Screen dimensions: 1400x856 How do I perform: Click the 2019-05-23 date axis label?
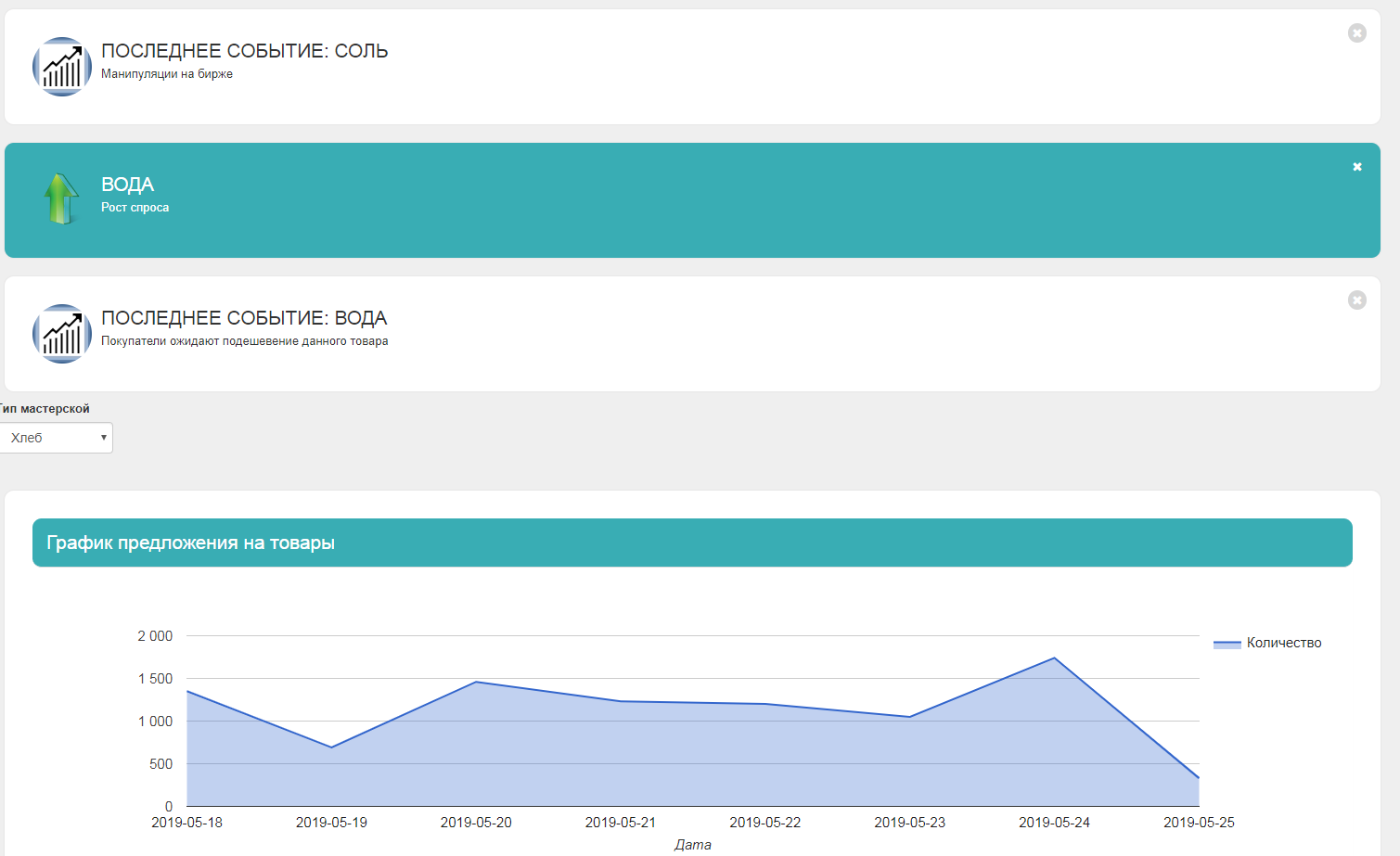coord(910,823)
